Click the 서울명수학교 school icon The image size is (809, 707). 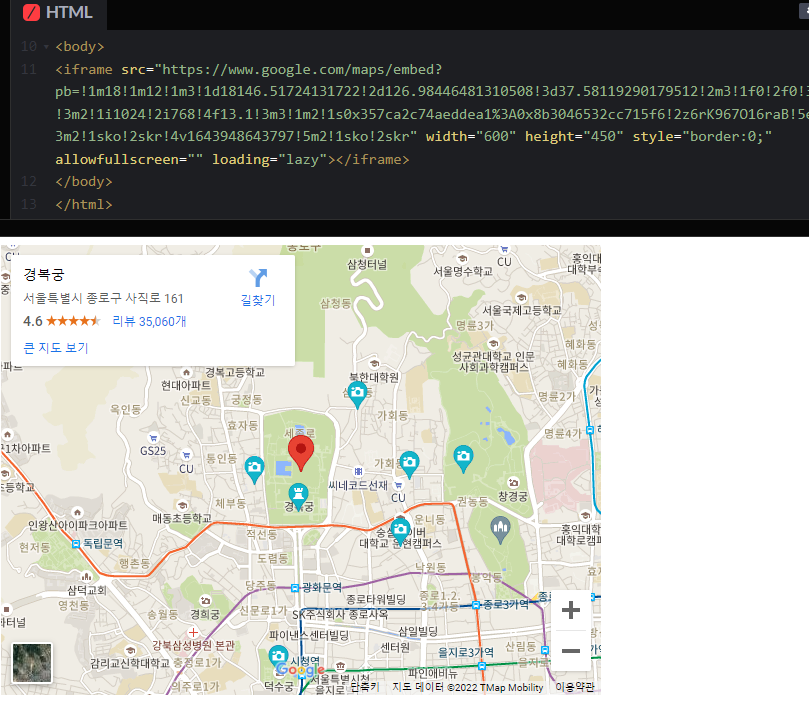point(463,258)
